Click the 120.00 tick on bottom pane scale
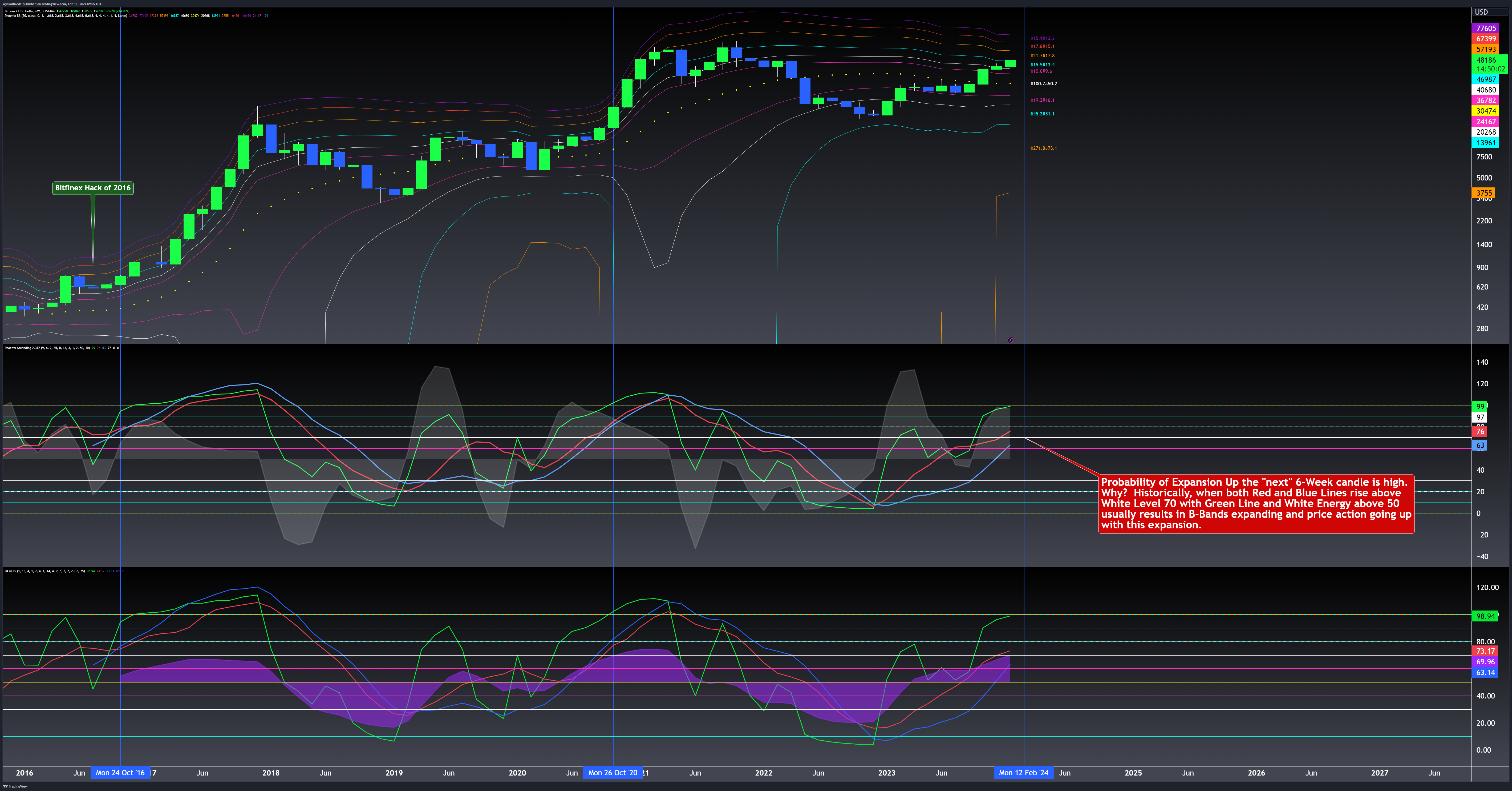The image size is (1512, 791). point(1487,587)
